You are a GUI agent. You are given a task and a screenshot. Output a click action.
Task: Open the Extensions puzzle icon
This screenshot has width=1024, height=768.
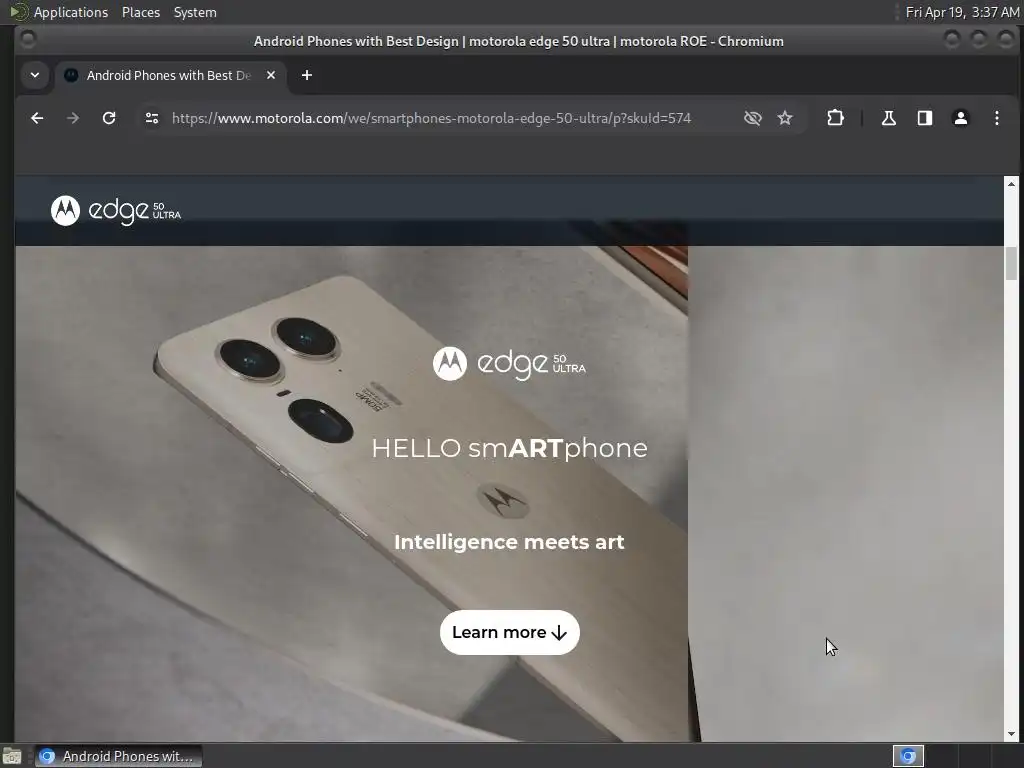pos(835,118)
